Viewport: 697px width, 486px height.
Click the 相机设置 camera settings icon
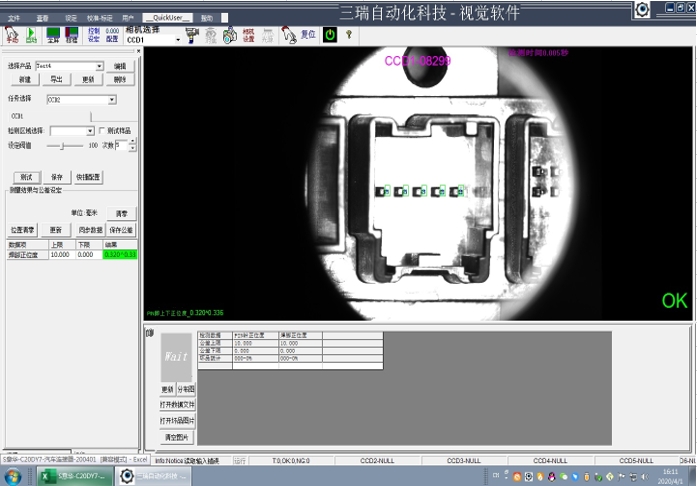point(248,34)
